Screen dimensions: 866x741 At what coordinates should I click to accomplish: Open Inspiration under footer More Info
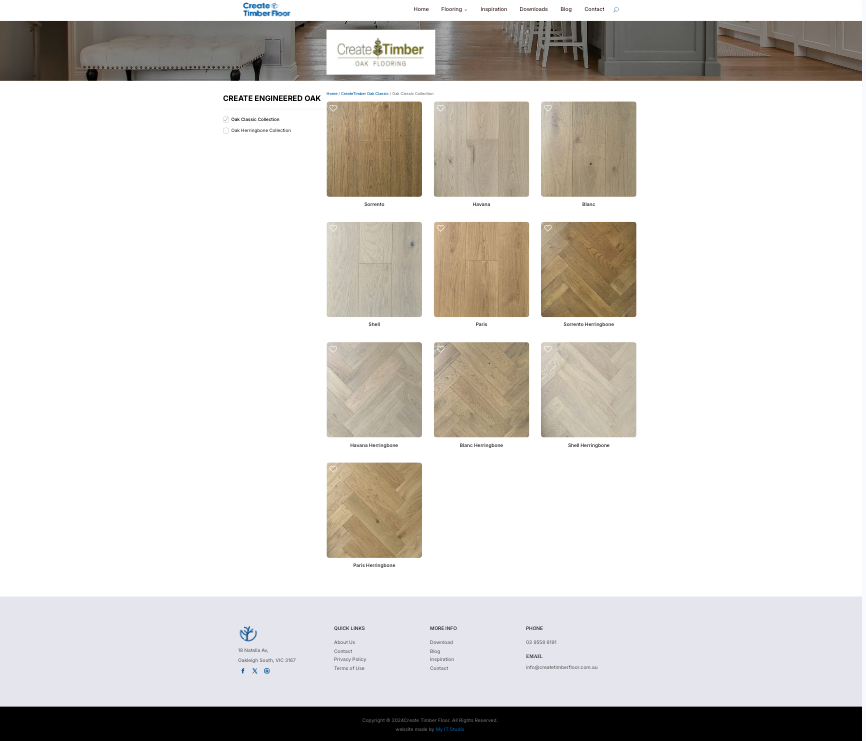(x=442, y=659)
